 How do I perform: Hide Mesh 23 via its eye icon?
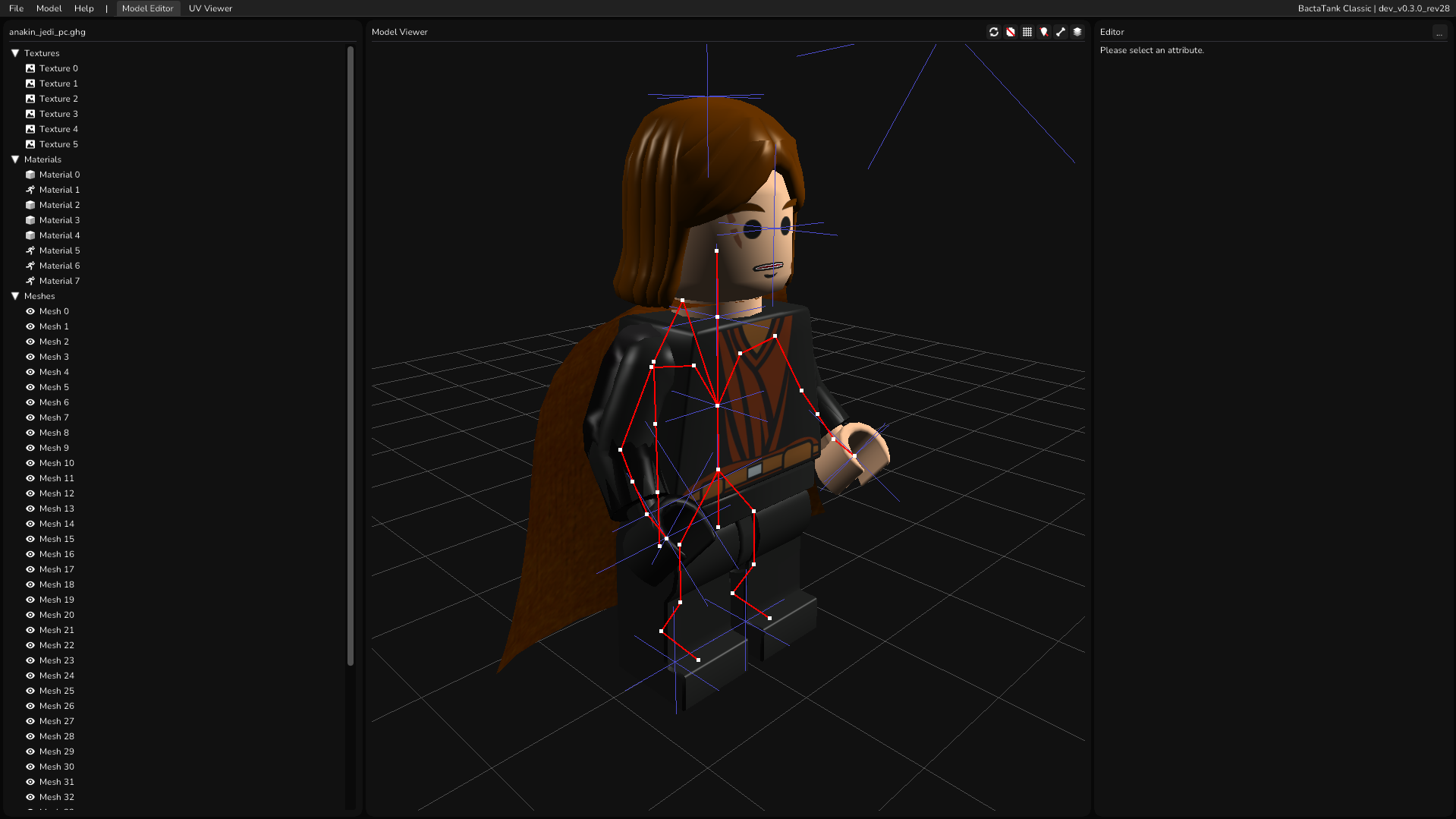click(x=30, y=660)
